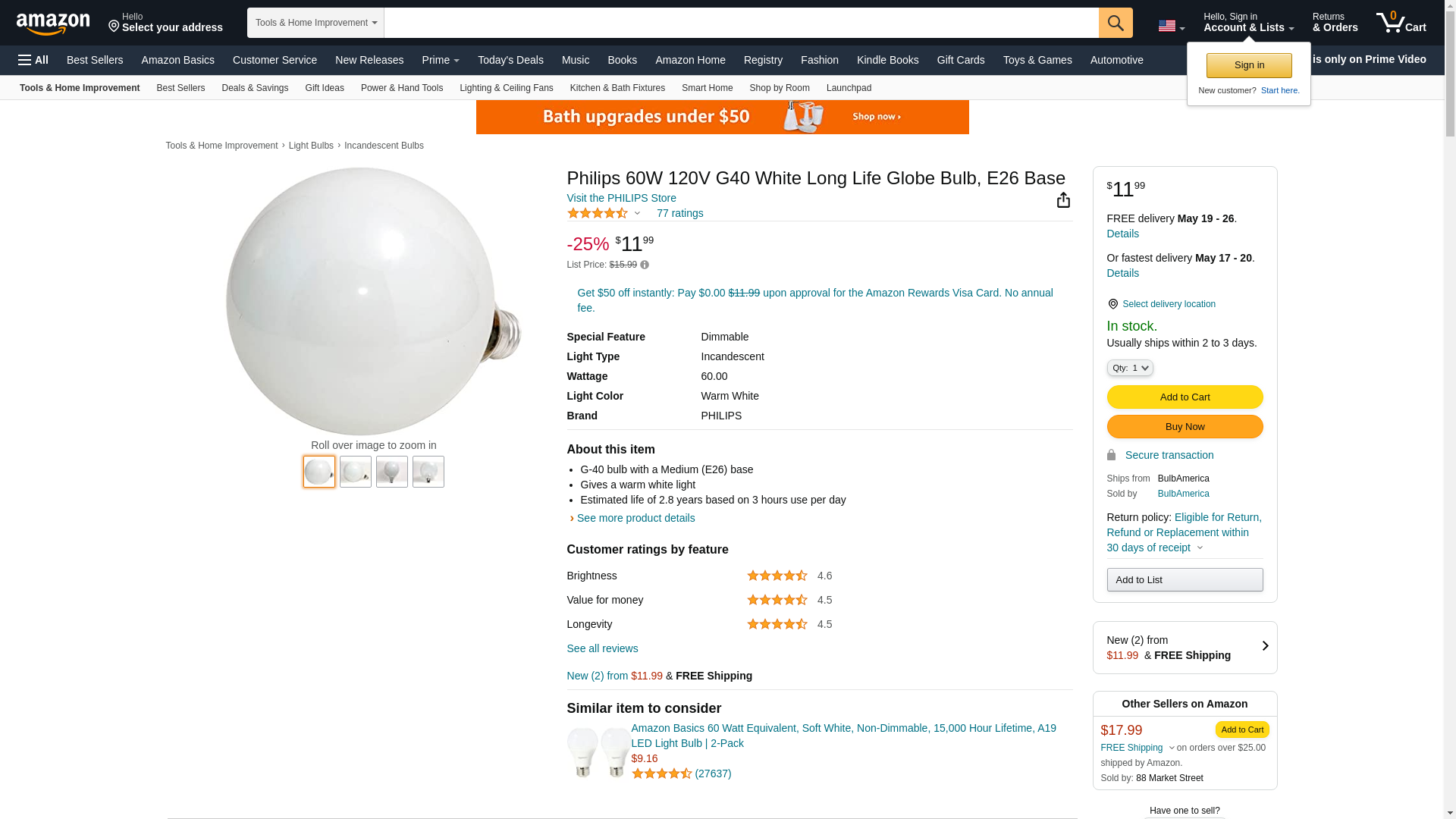Click into the search text field
1456x819 pixels.
740,23
